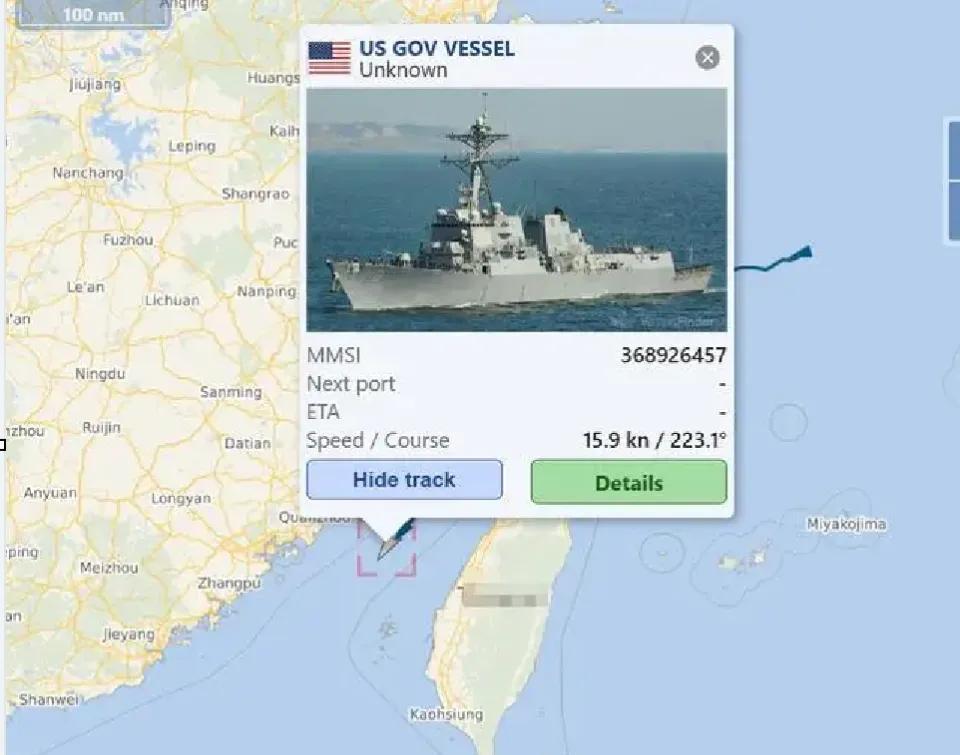Select the ship marker inside pink brackets
The width and height of the screenshot is (960, 755).
point(387,548)
